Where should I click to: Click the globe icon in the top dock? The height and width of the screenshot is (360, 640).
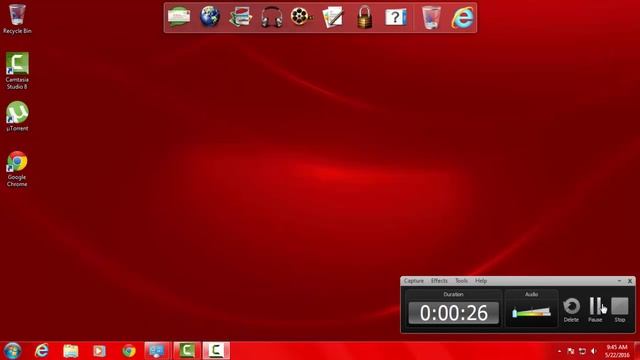[210, 17]
